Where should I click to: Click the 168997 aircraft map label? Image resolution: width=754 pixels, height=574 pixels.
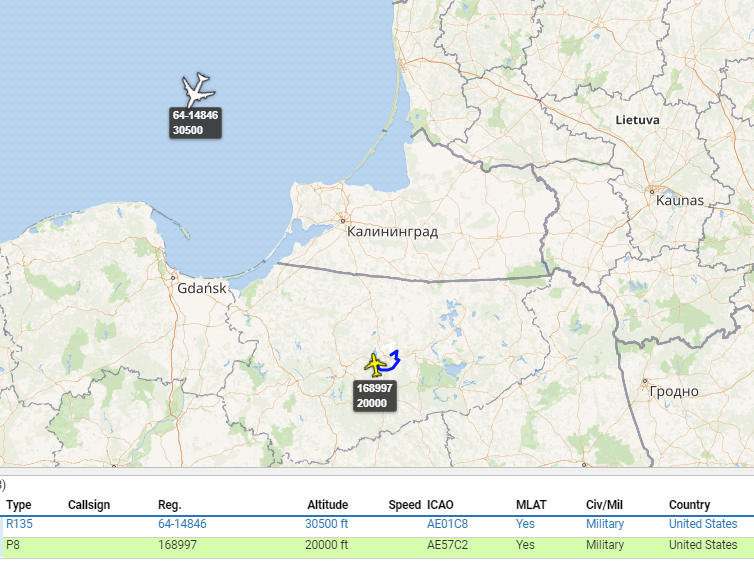click(375, 396)
